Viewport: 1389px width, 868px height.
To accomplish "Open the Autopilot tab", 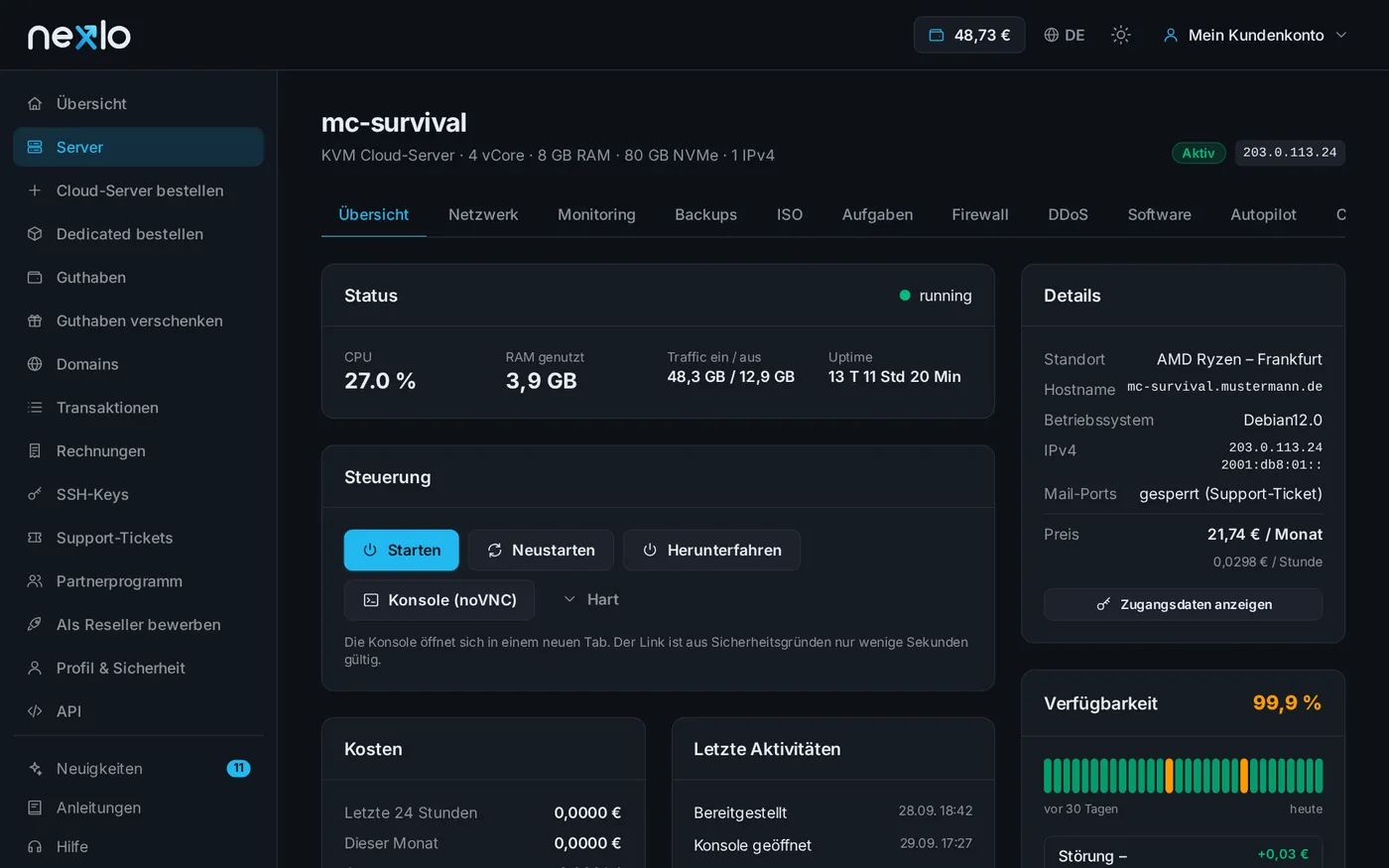I will pos(1263,214).
